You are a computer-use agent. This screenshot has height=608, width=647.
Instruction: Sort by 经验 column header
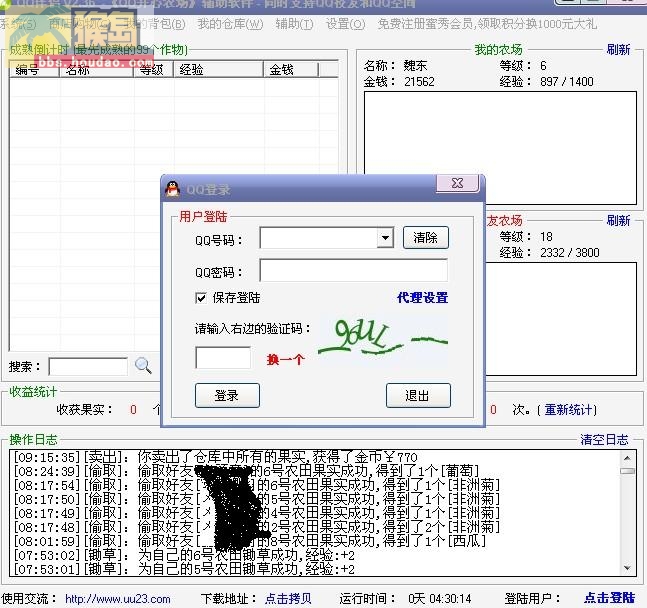218,69
